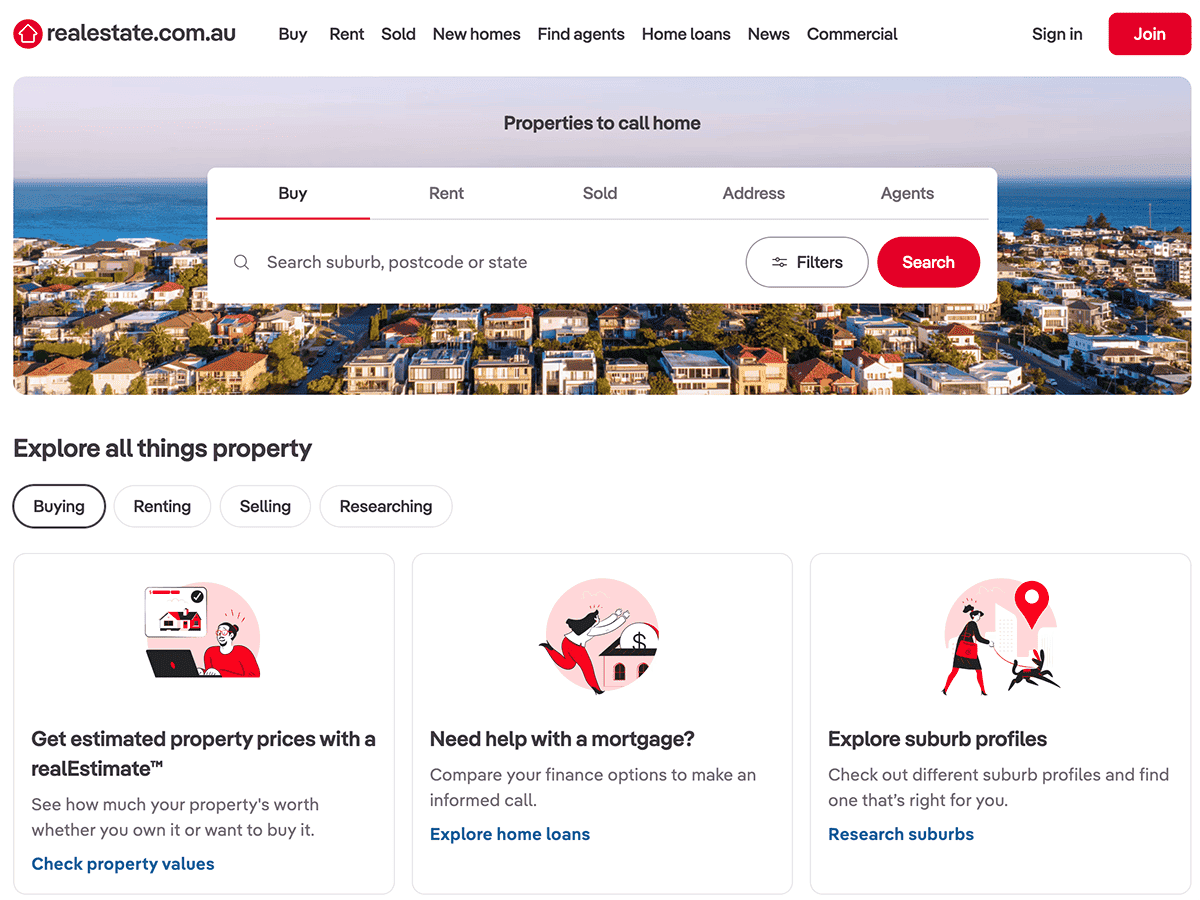This screenshot has width=1200, height=900.
Task: Open Home loans in top navigation
Action: [686, 34]
